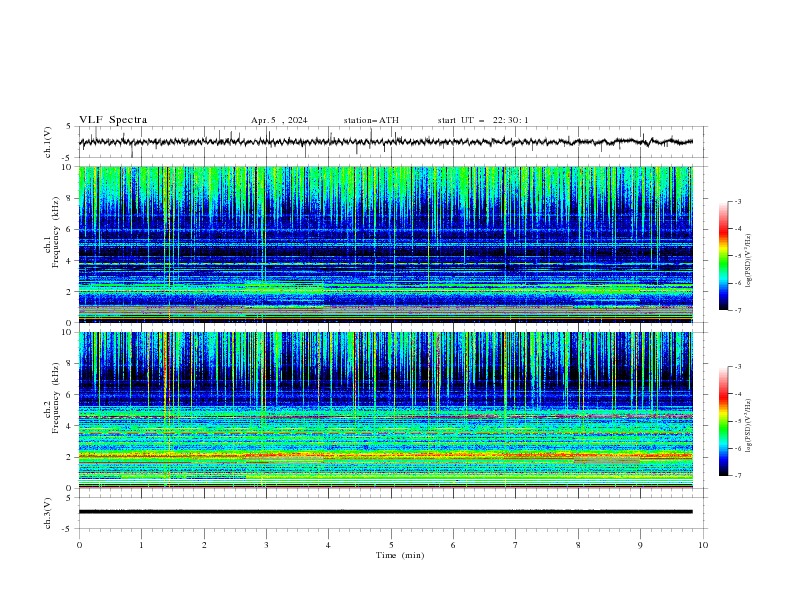The width and height of the screenshot is (792, 612).
Task: Click the "-4" label on upper colorbar
Action: point(737,229)
